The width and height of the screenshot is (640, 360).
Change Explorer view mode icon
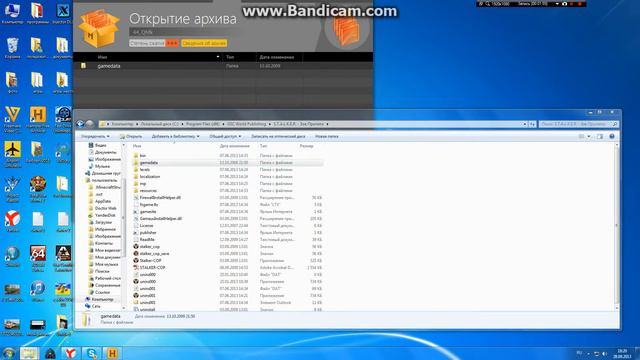click(x=581, y=136)
